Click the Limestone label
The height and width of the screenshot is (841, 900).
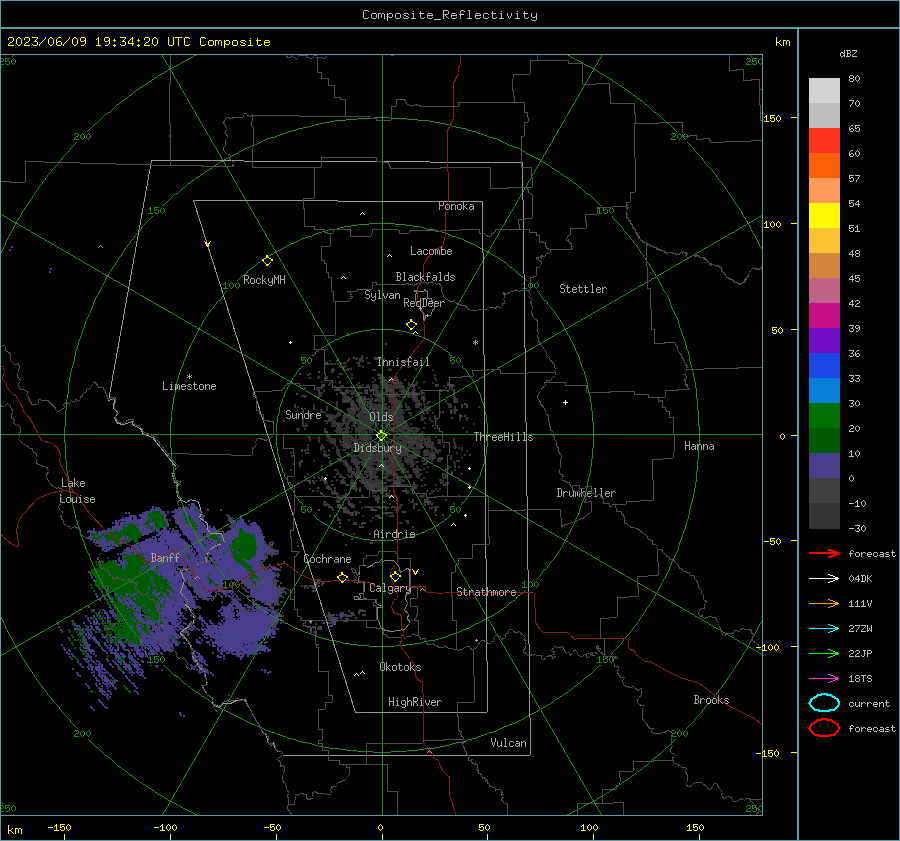189,386
